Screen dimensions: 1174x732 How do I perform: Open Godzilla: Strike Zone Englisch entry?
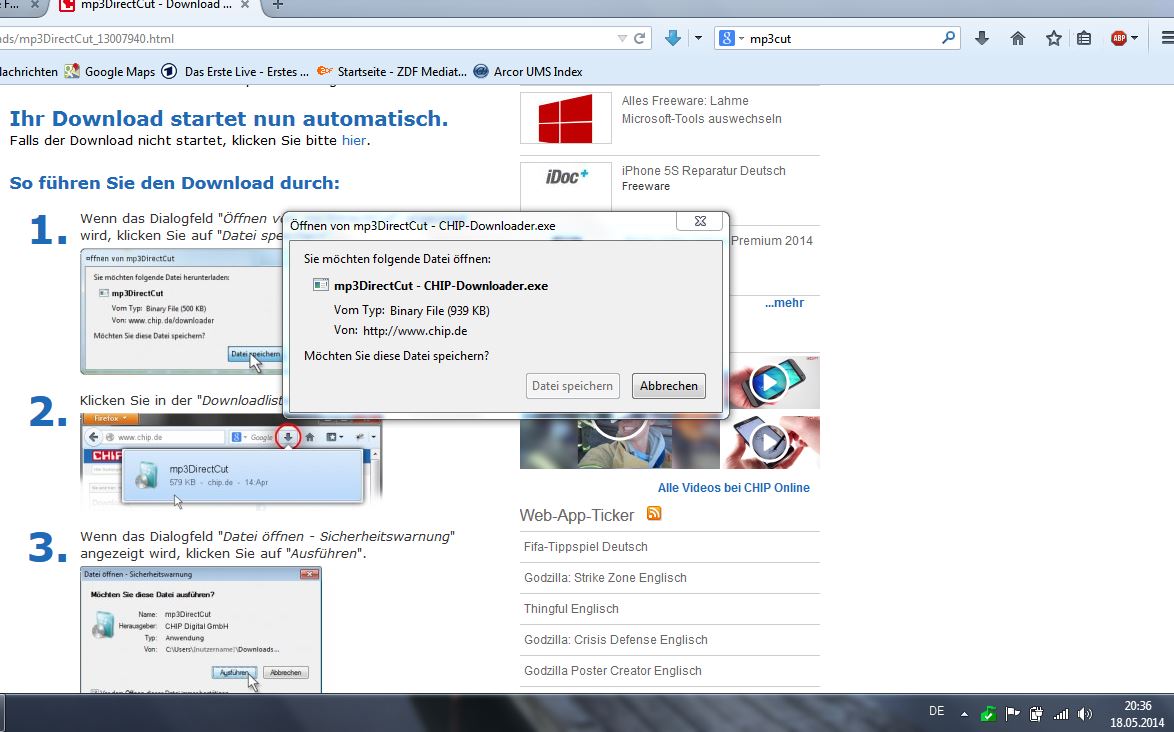(605, 578)
